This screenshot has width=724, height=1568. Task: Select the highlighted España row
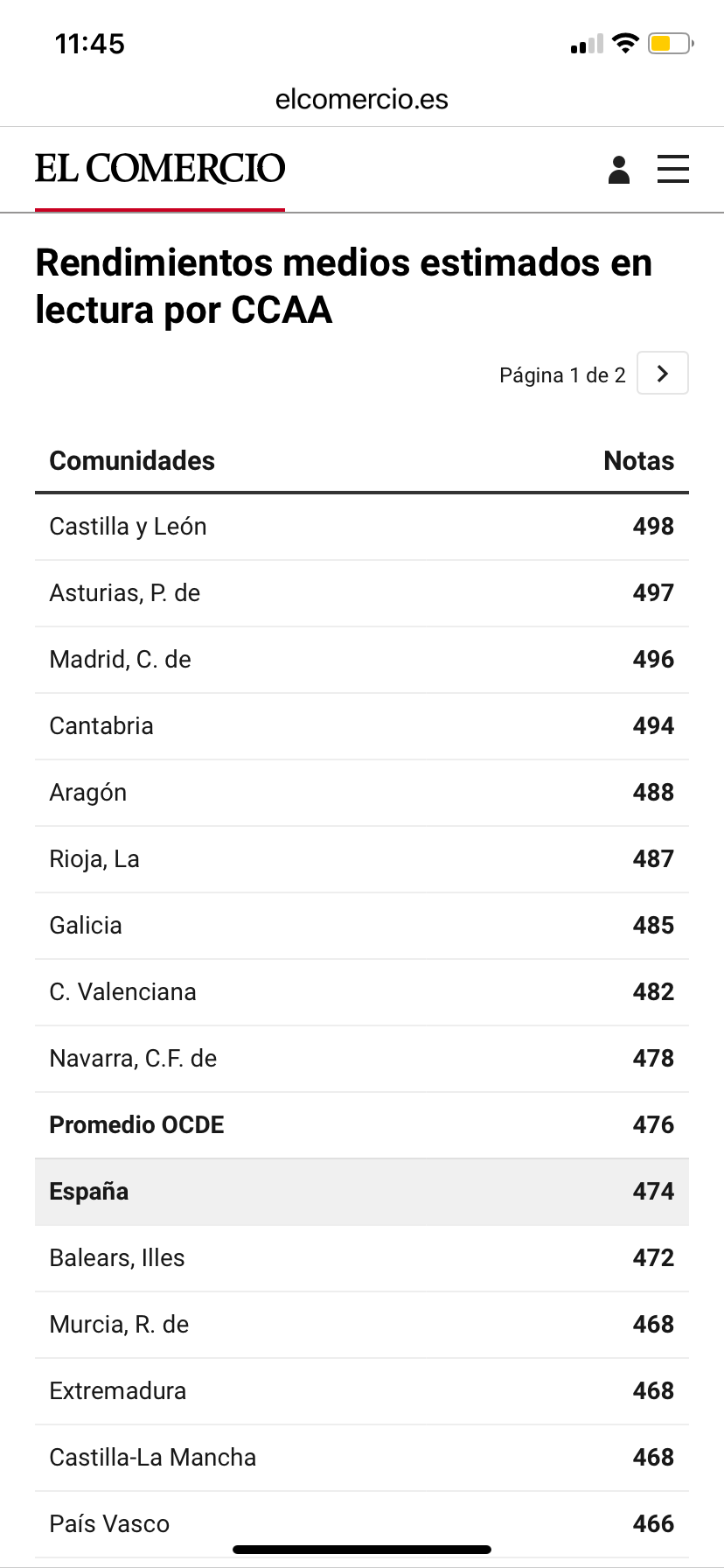[362, 1192]
